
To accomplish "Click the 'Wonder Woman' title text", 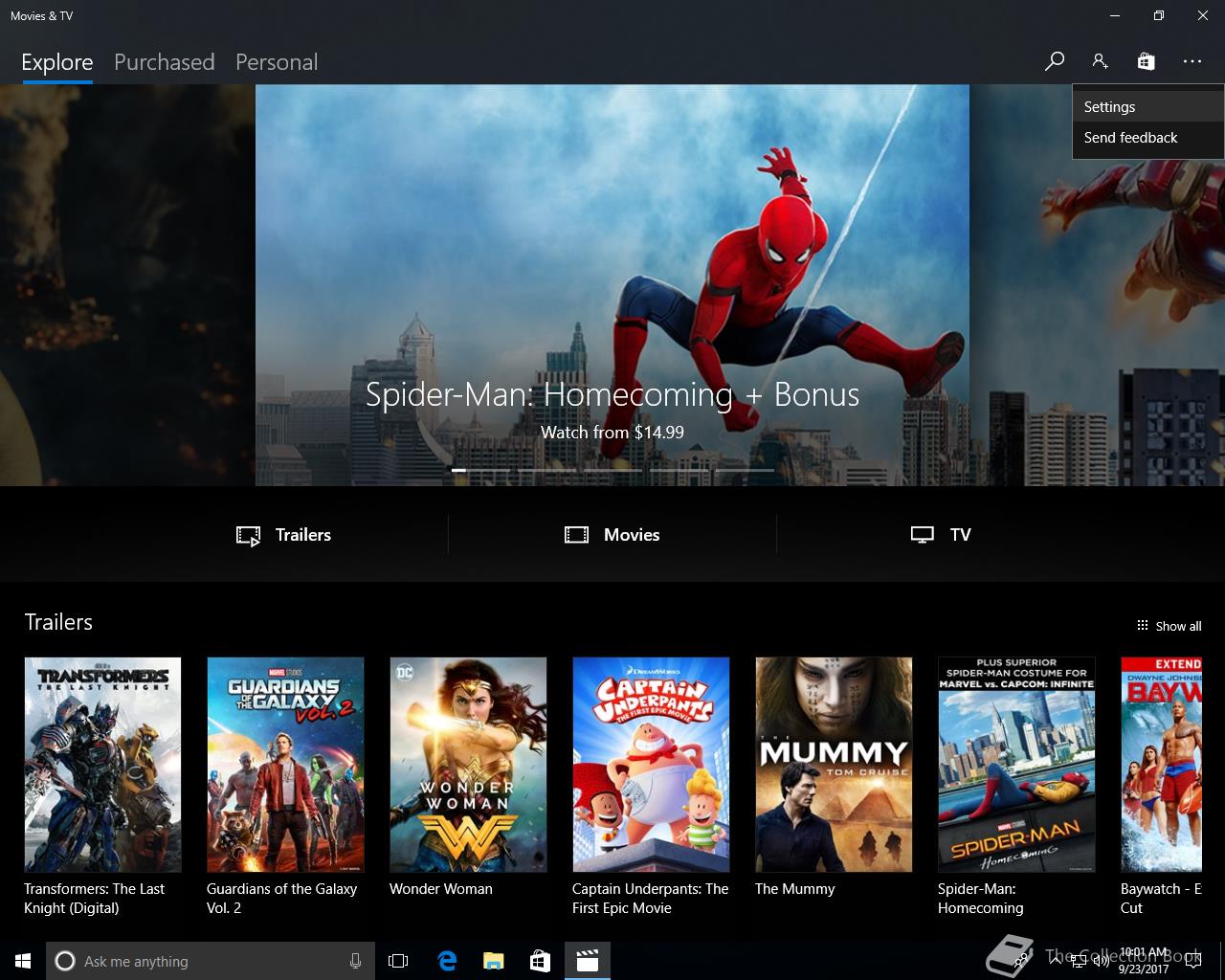I will pyautogui.click(x=441, y=889).
